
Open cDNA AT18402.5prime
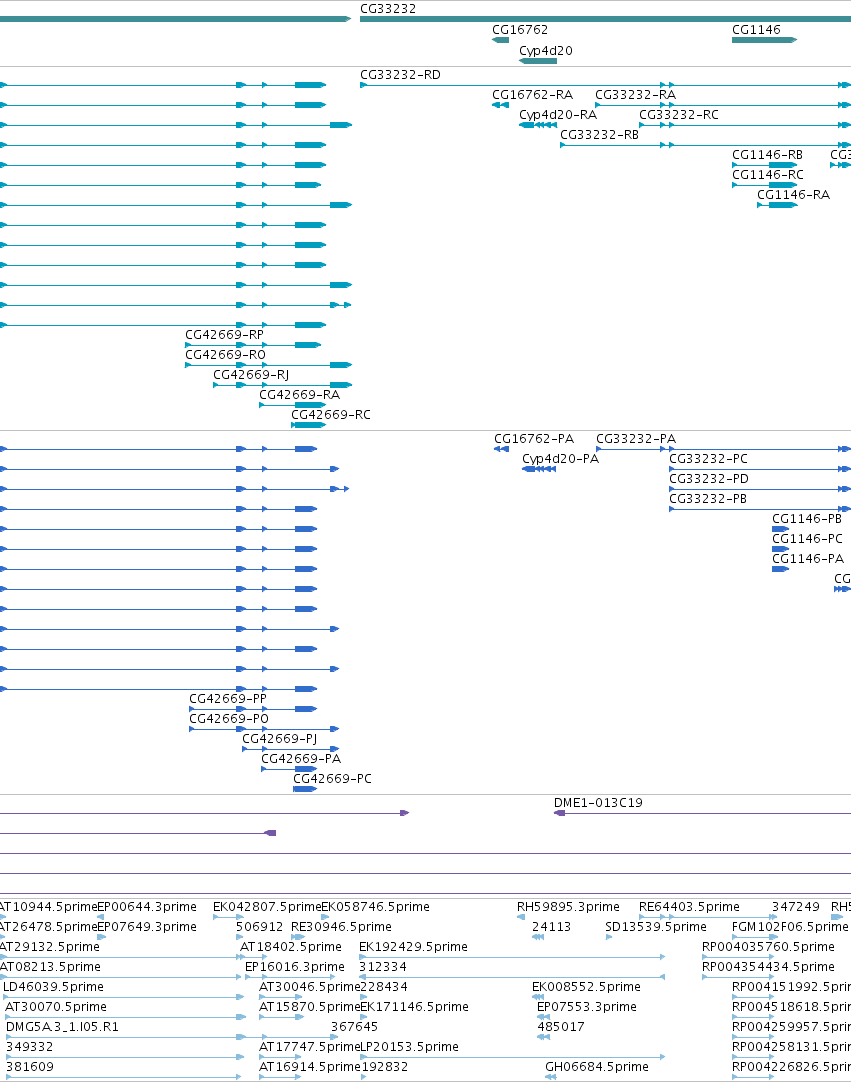(x=291, y=947)
